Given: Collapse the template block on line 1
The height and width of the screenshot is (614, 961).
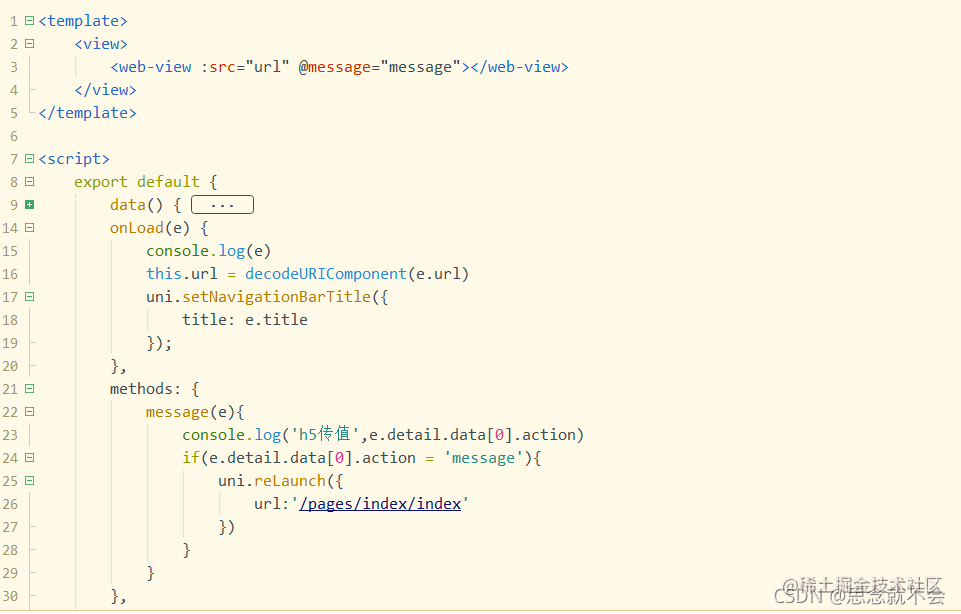Looking at the screenshot, I should pyautogui.click(x=28, y=20).
